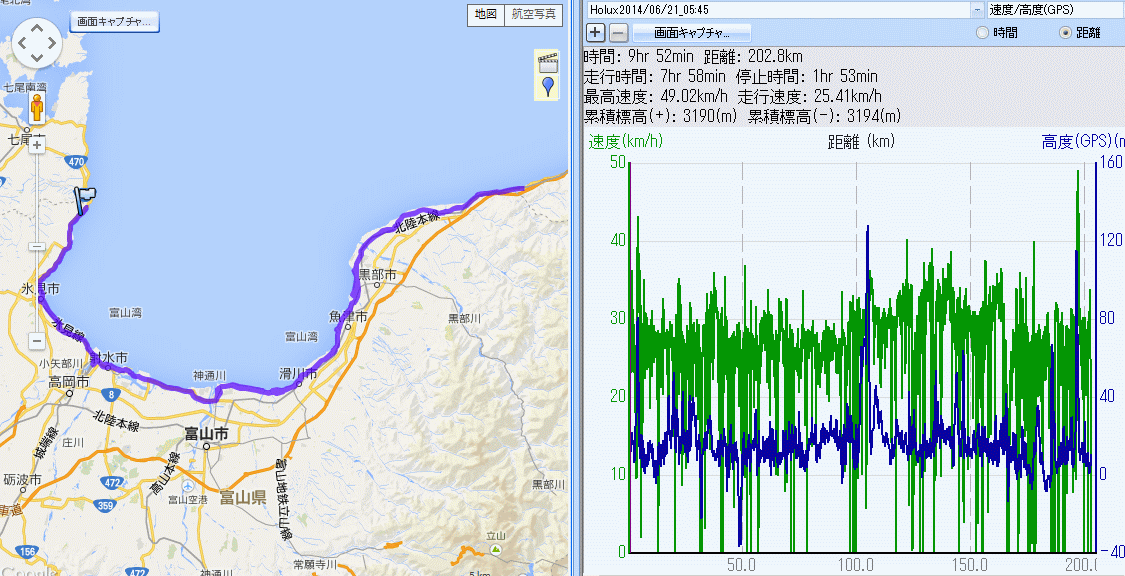Click the blue pin marker icon
Screen dimensions: 1125x576
547,86
